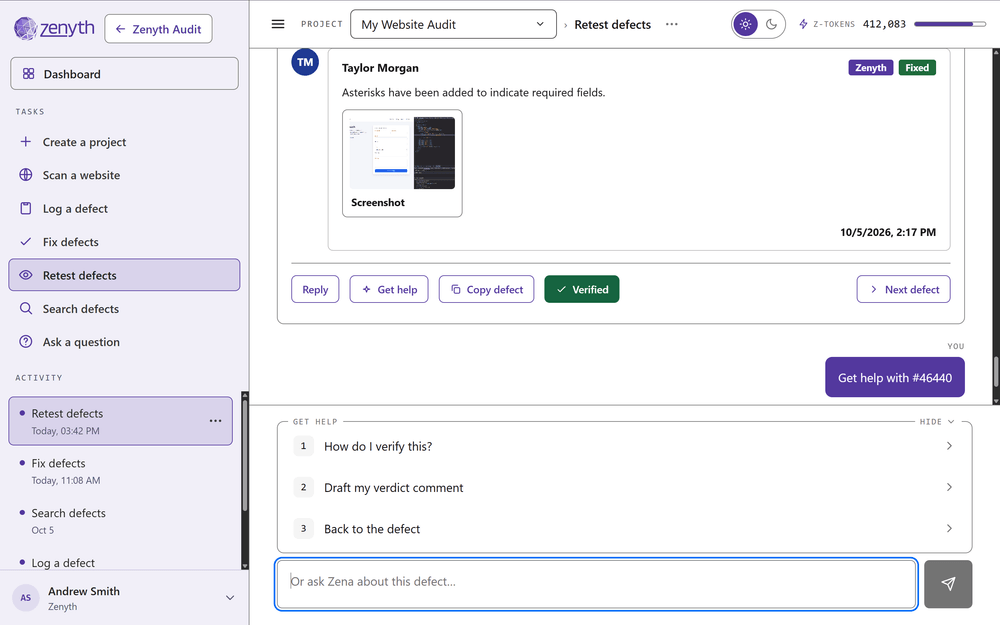Click the AS user avatar
Image resolution: width=1000 pixels, height=625 pixels.
(26, 598)
